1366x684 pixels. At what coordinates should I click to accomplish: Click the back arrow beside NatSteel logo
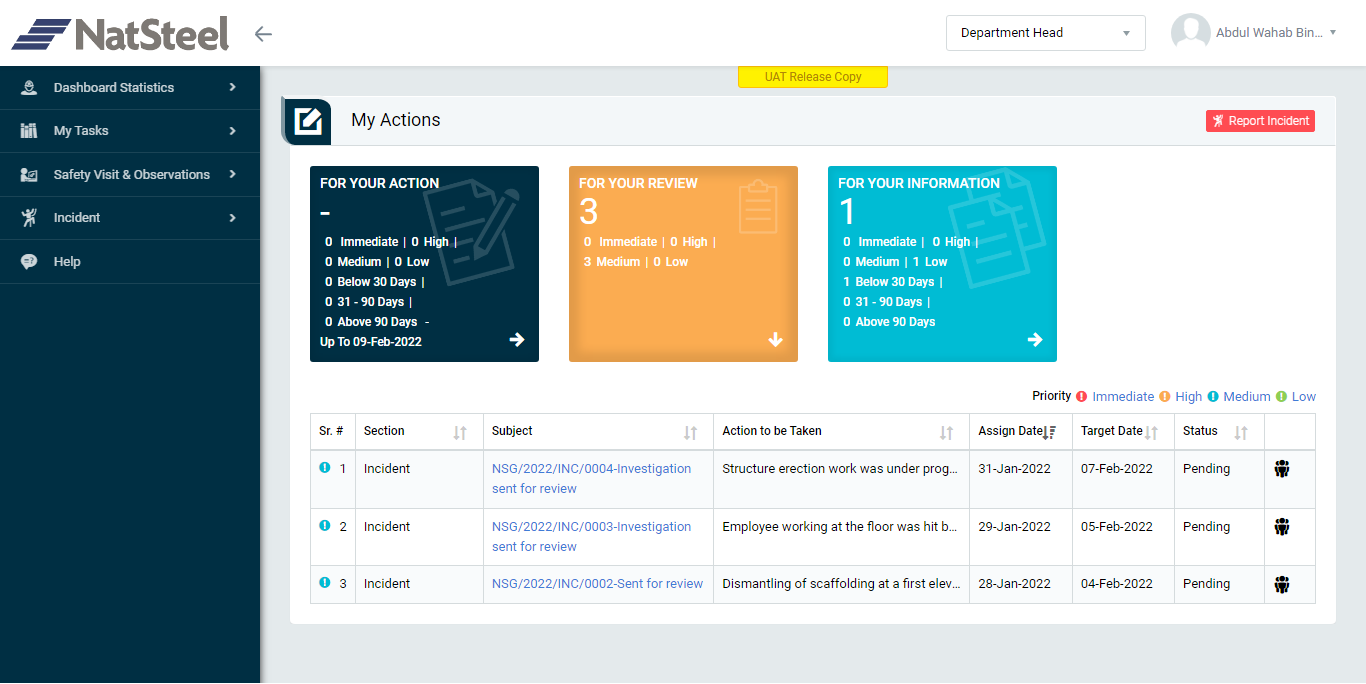[x=263, y=34]
